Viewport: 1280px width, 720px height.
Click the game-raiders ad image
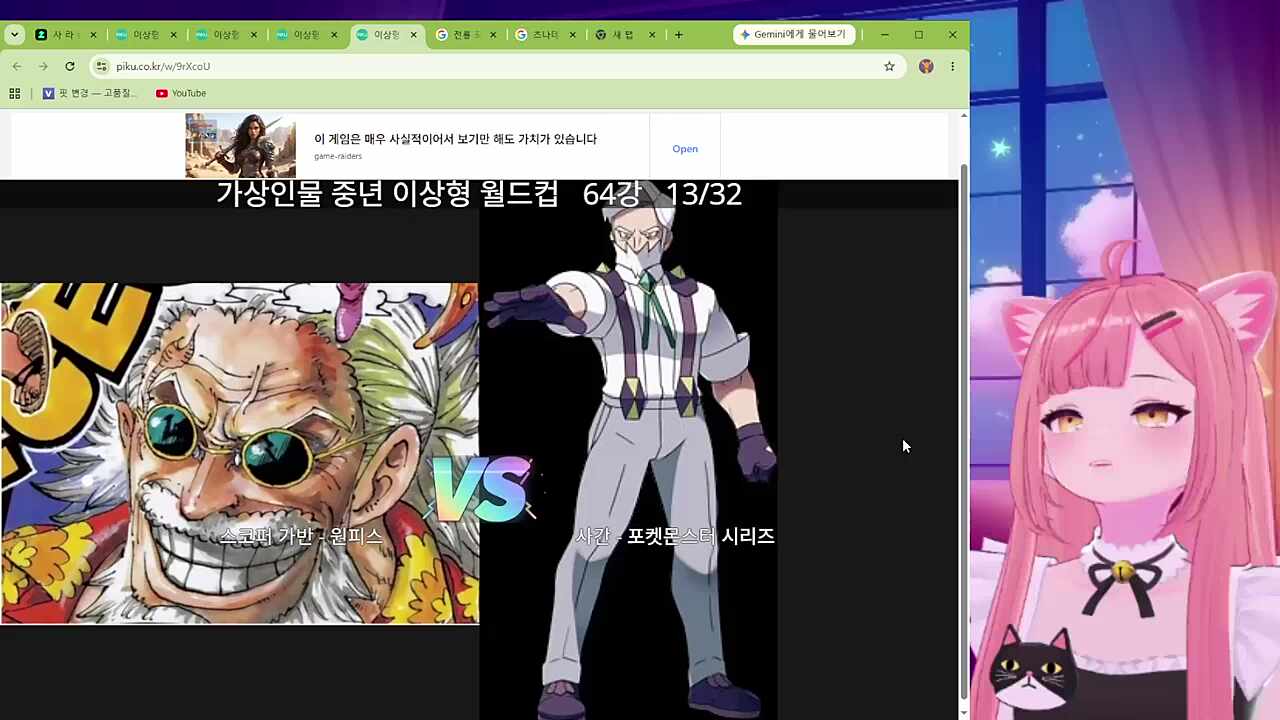[x=240, y=145]
